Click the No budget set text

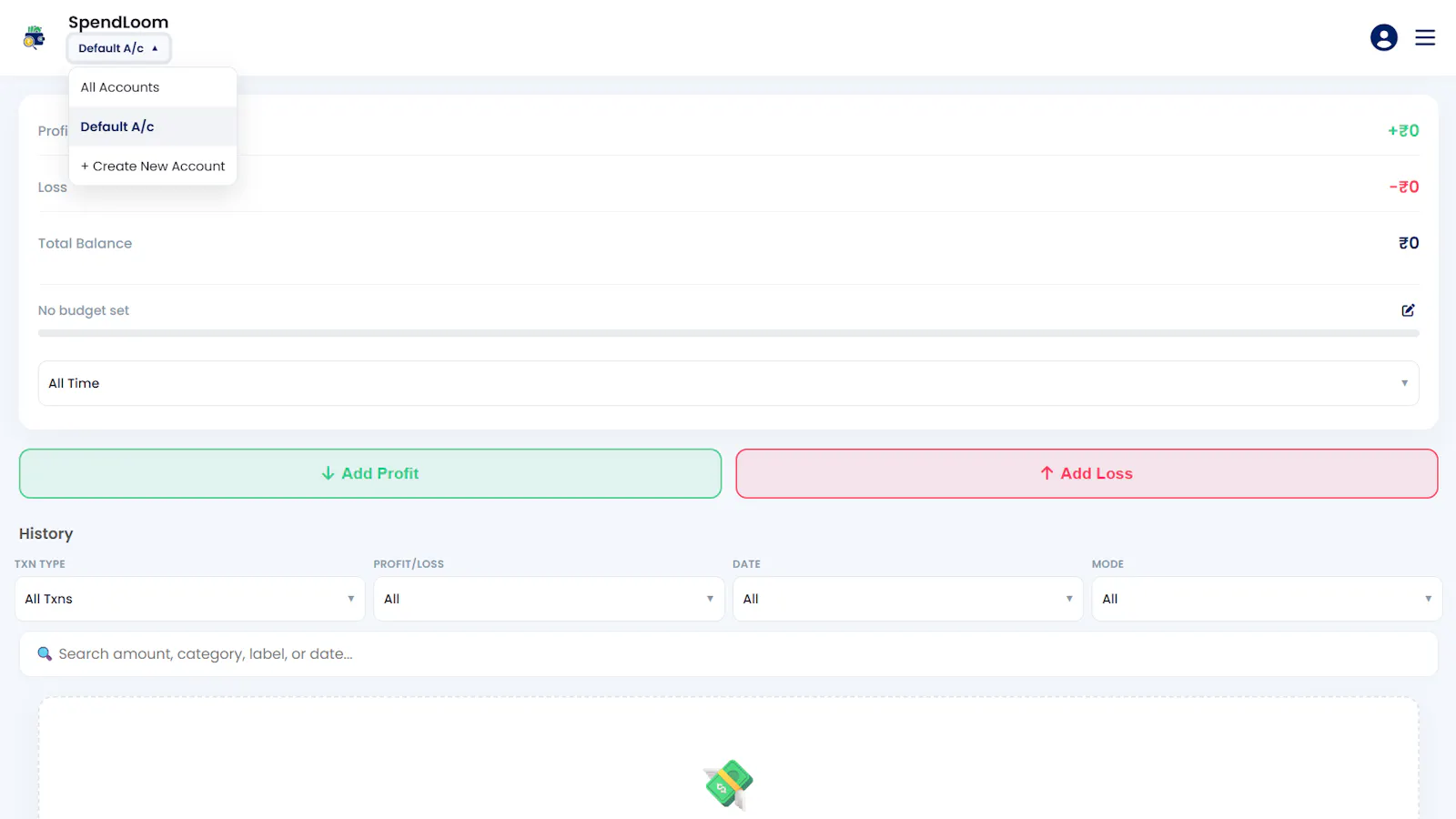click(84, 310)
